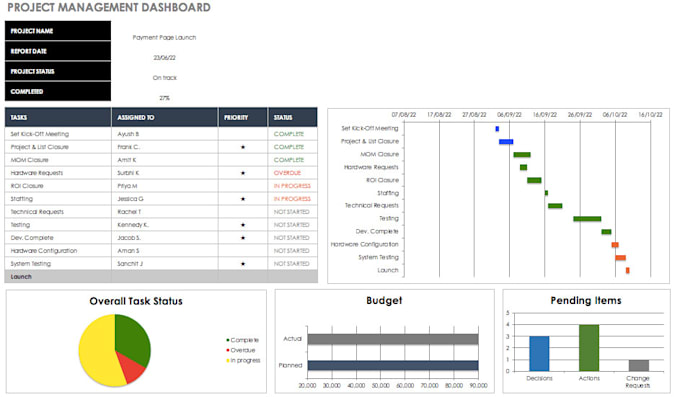Image resolution: width=680 pixels, height=397 pixels.
Task: Click assignee 'Sanchit J' cell
Action: [x=165, y=264]
